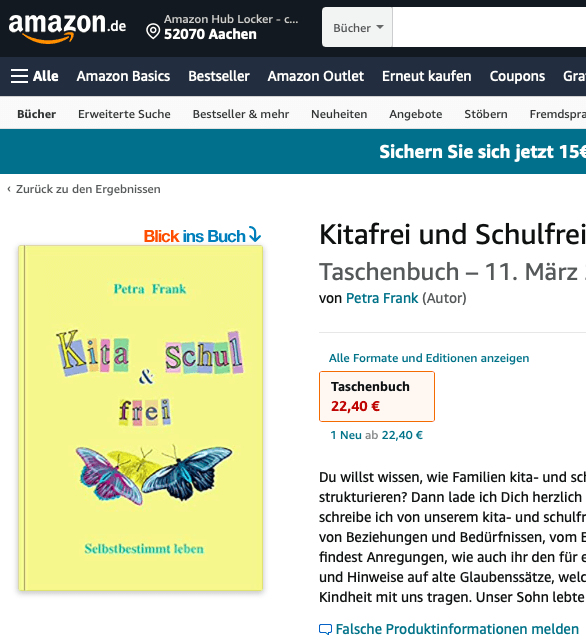The image size is (586, 637).
Task: Click the delivery location pin icon
Action: click(x=153, y=31)
